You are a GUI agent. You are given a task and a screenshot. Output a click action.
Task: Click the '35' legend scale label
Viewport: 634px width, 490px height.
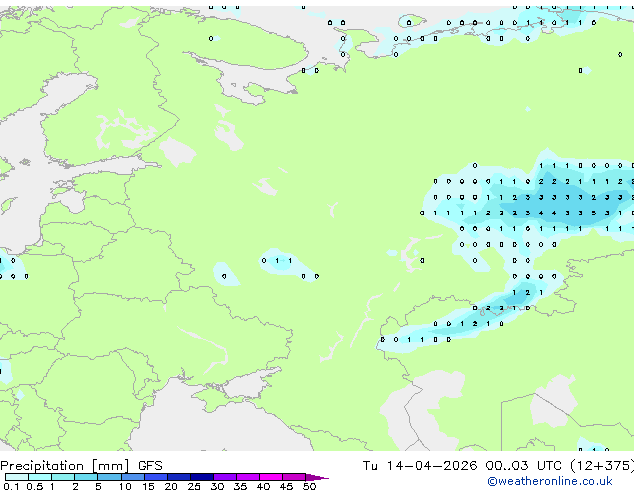[x=240, y=486]
